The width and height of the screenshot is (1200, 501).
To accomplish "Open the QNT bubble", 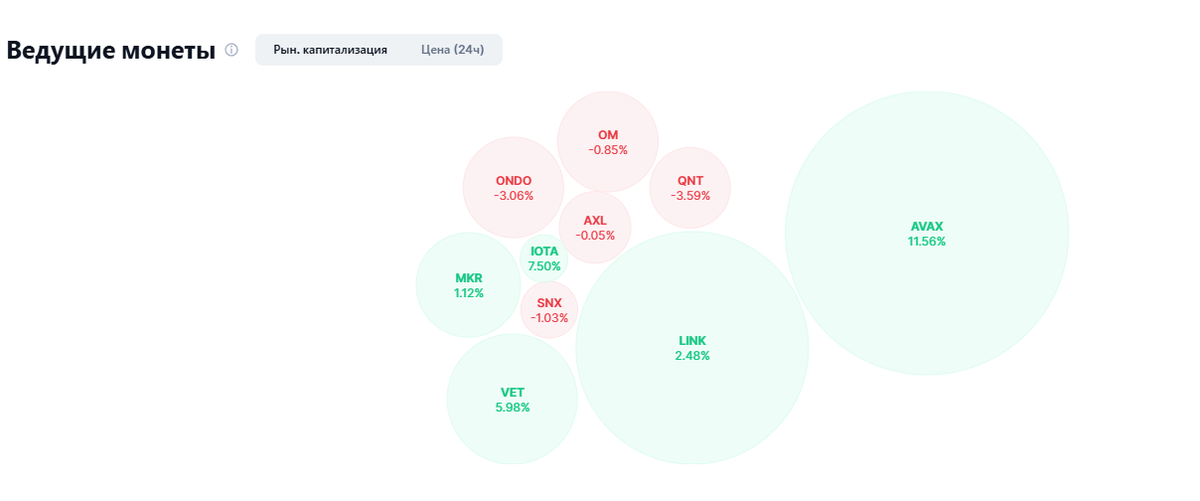I will point(690,188).
